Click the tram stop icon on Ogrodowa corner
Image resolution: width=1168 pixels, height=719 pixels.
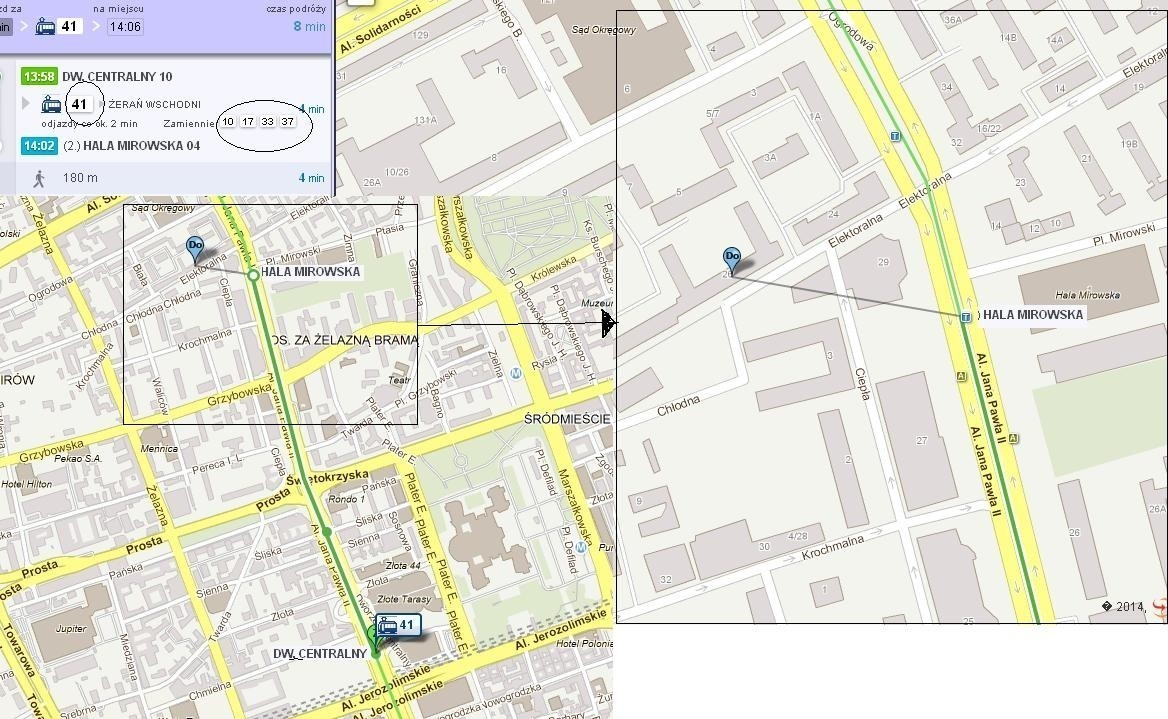(x=895, y=136)
